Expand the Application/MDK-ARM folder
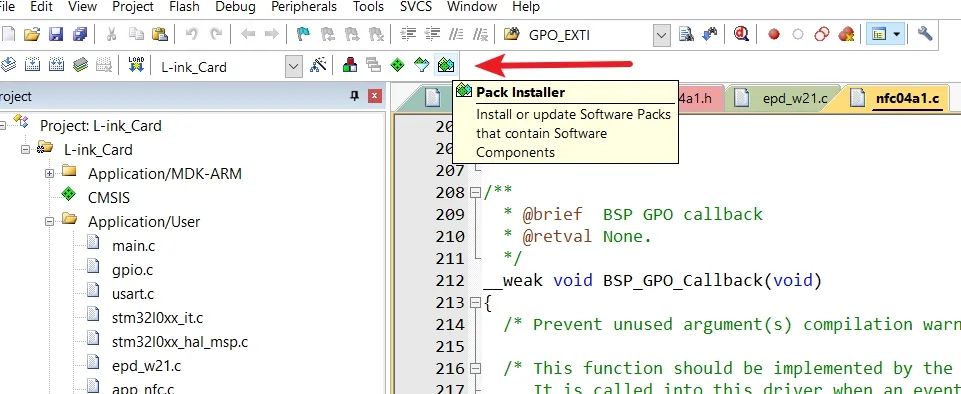Screen dimensions: 961x394 pos(49,173)
